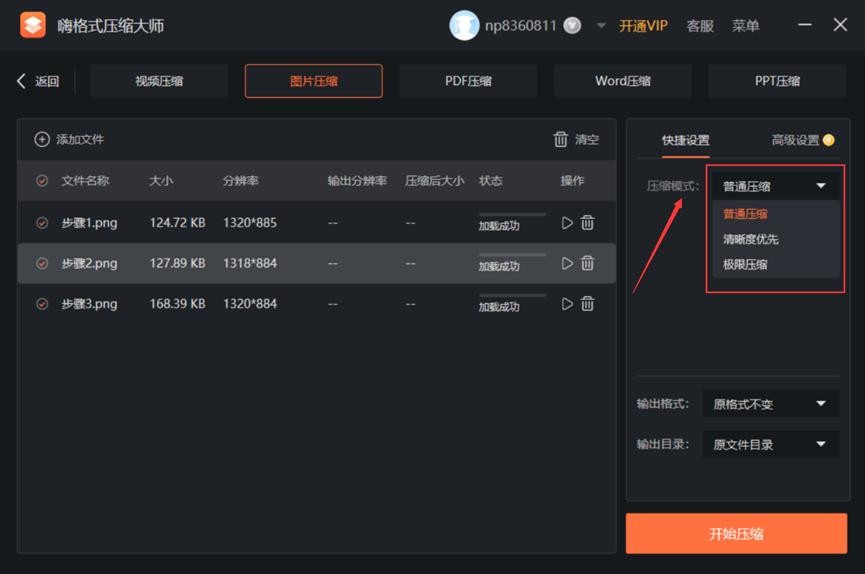
Task: Click the 添加文件 plus icon
Action: point(42,140)
